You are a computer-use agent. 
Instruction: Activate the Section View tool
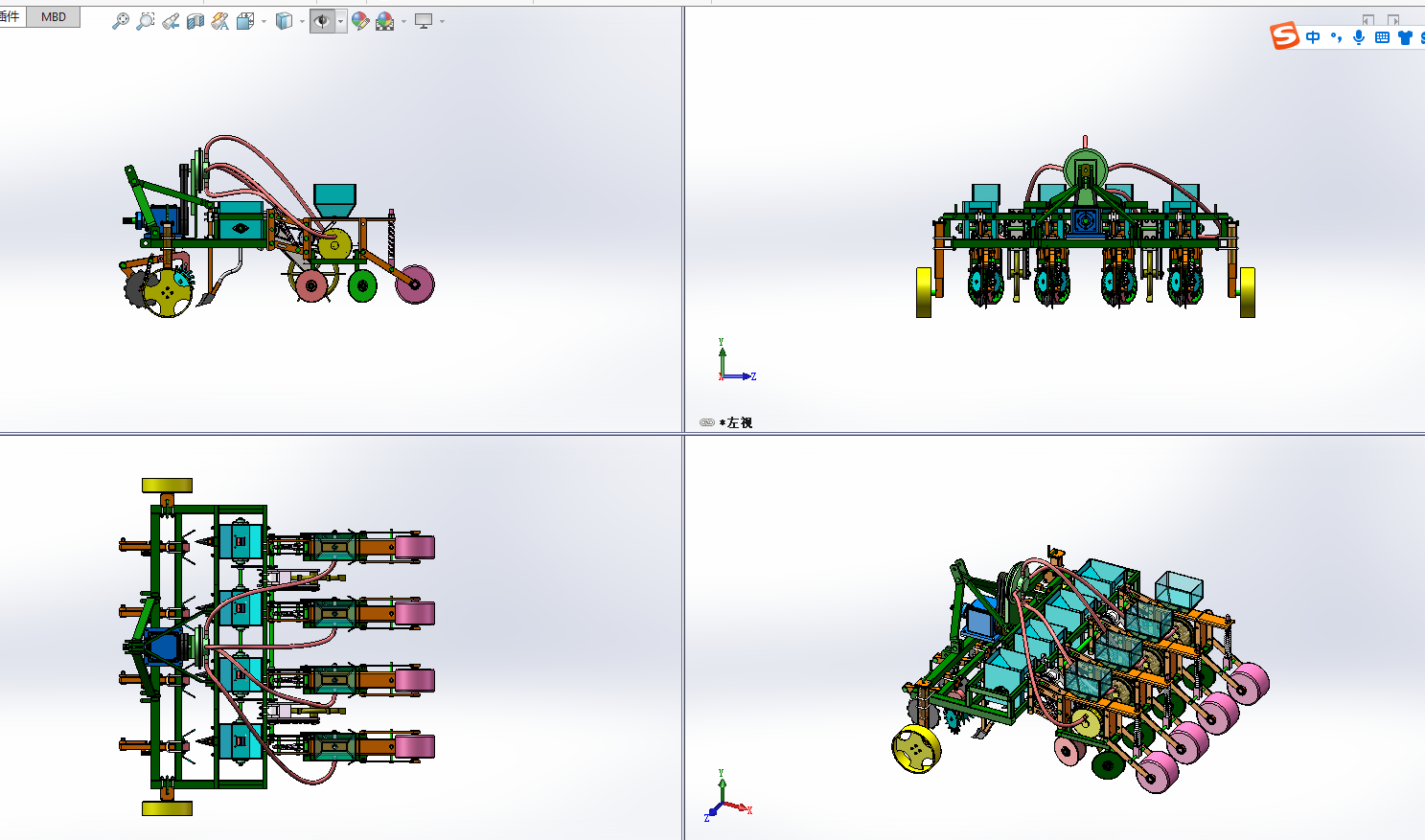[195, 21]
